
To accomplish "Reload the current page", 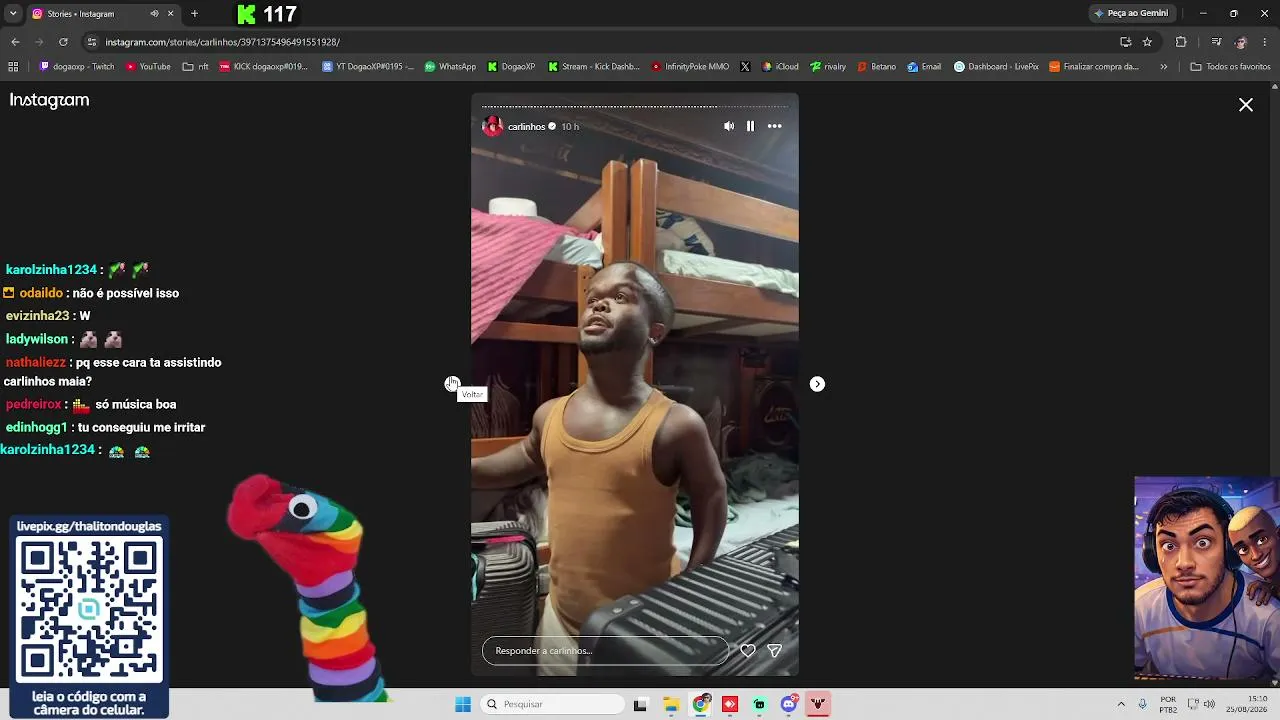I will (63, 42).
